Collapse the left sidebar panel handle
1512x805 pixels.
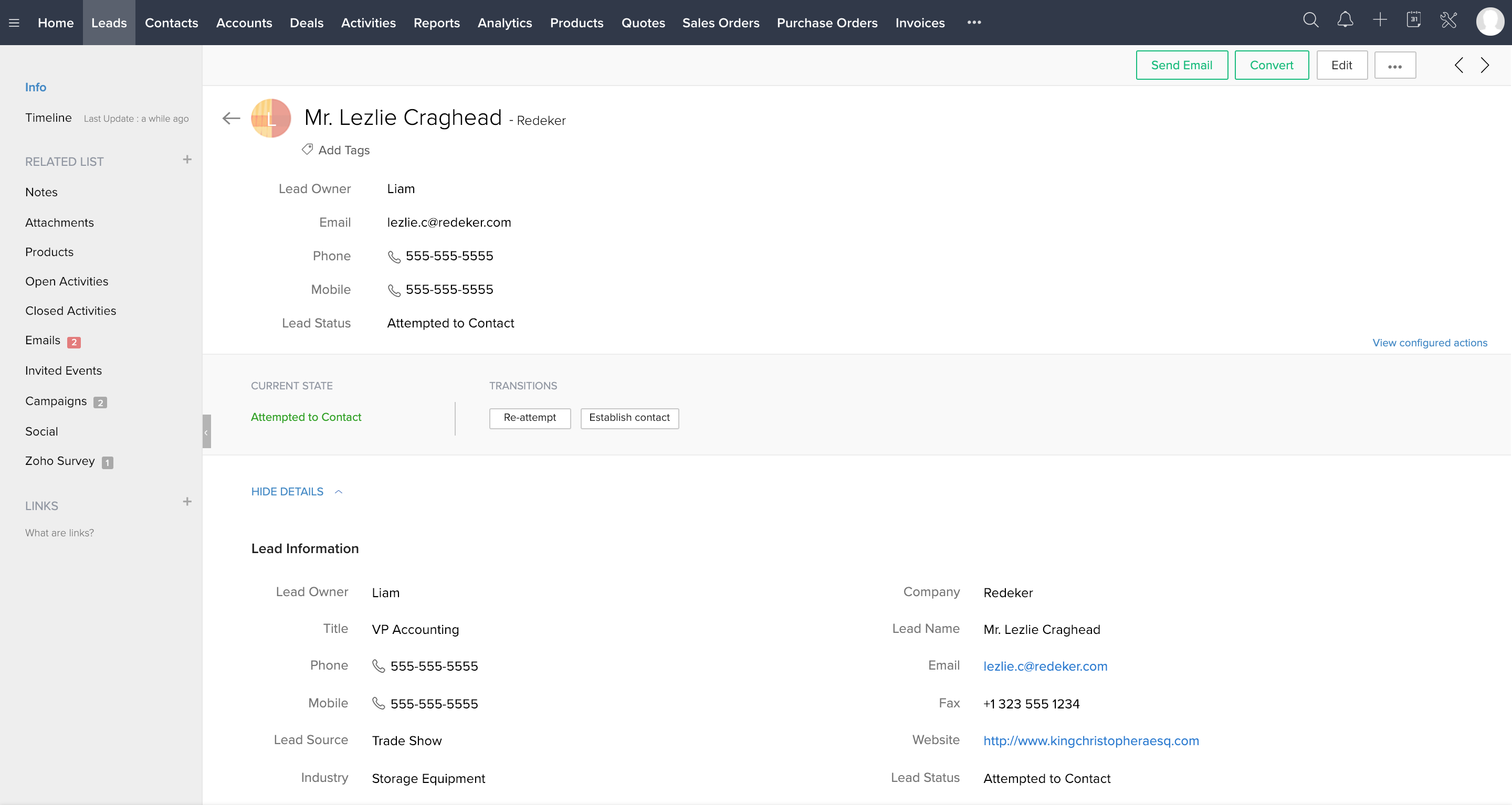(x=206, y=432)
